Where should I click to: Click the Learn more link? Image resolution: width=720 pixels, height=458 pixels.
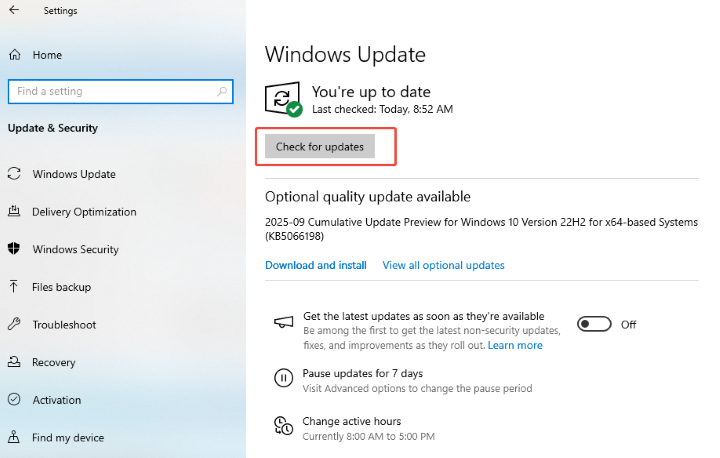pyautogui.click(x=515, y=345)
